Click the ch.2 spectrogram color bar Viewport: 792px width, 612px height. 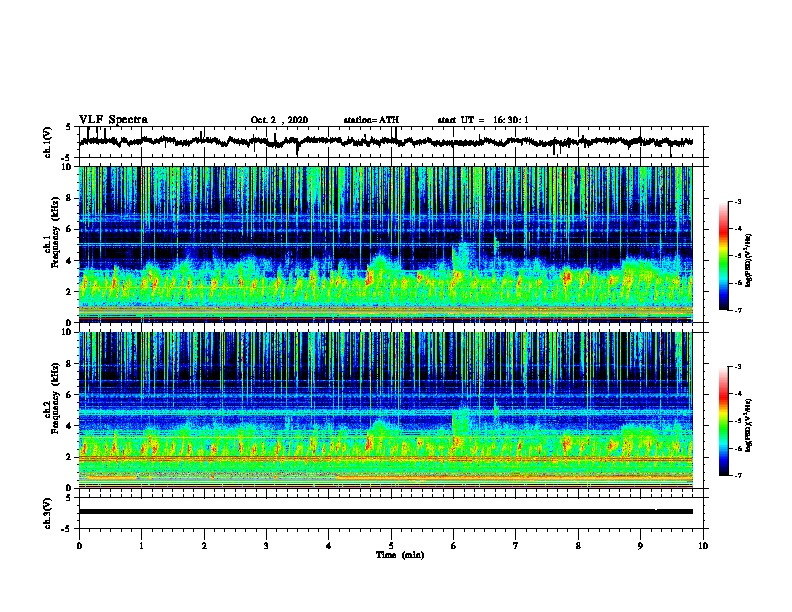[724, 421]
